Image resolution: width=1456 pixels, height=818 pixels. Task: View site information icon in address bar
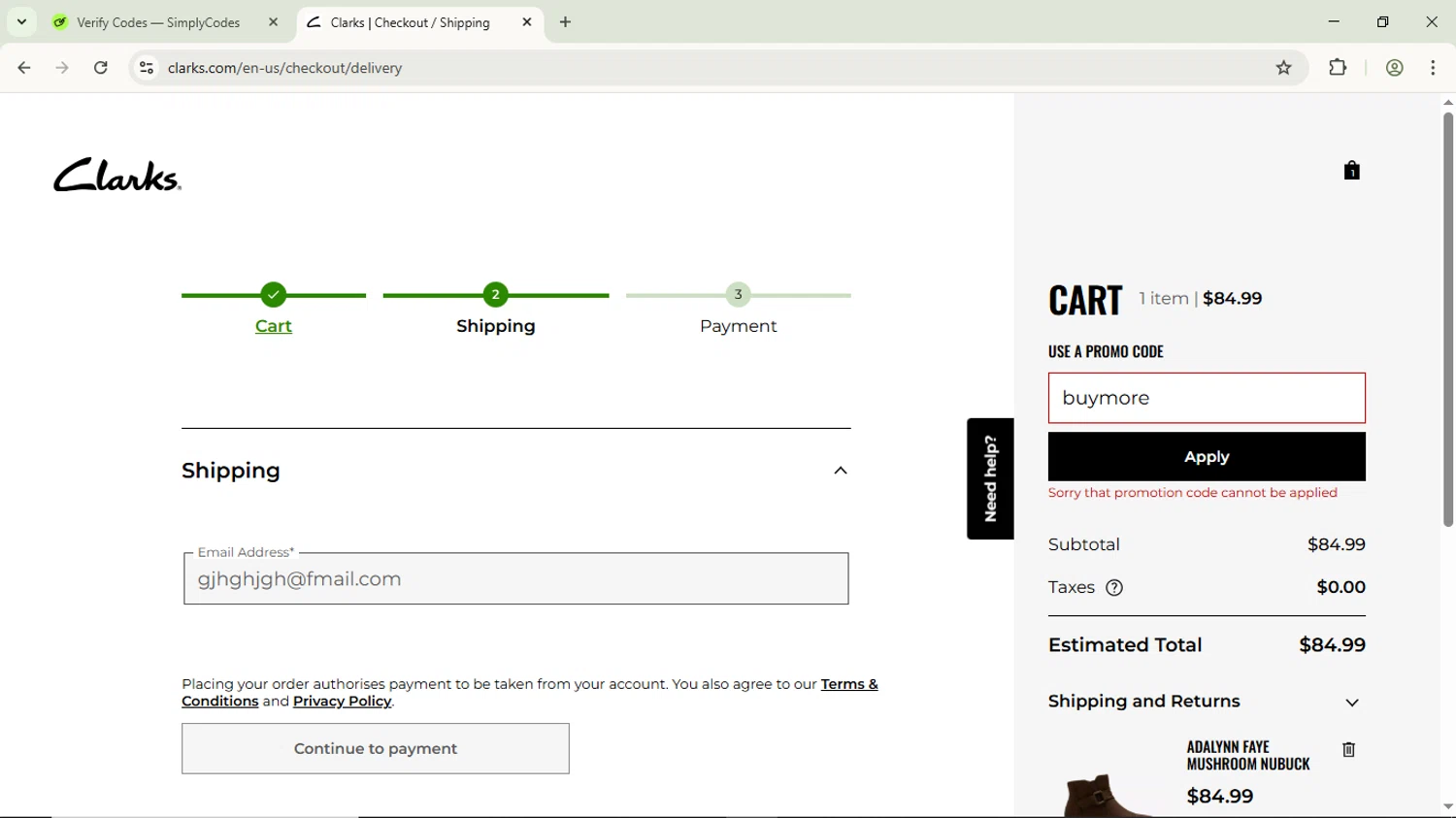[x=147, y=68]
